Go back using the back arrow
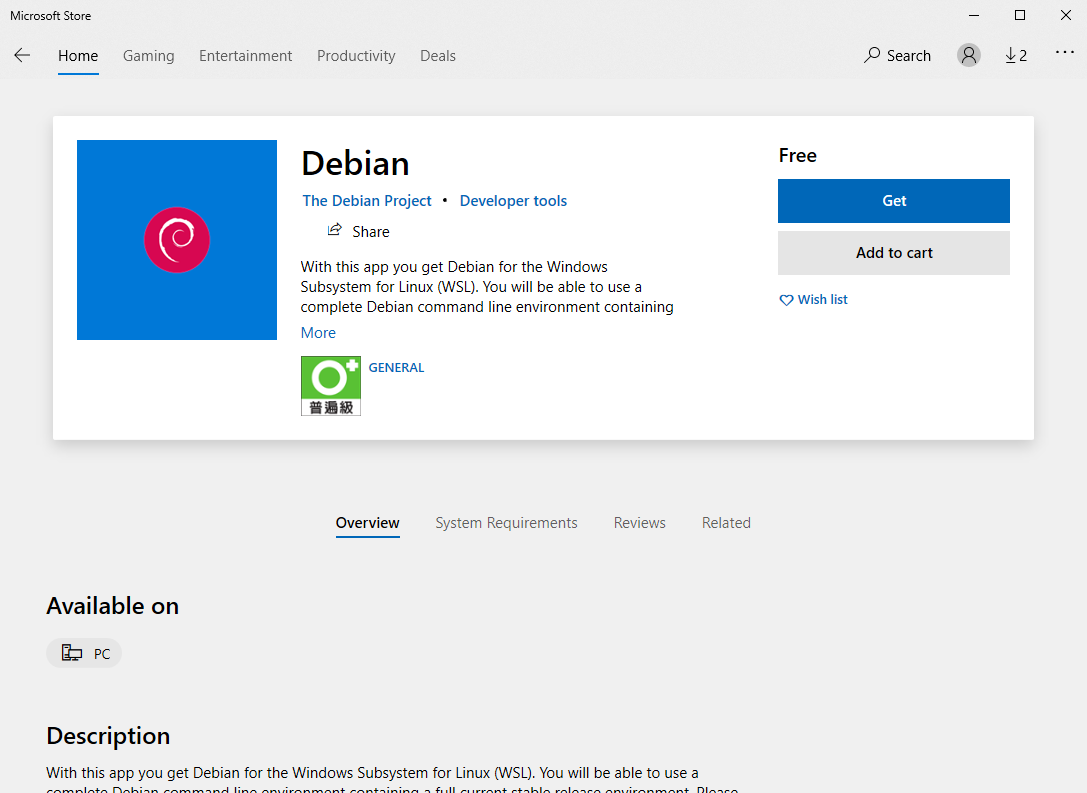Viewport: 1087px width, 793px height. (22, 55)
